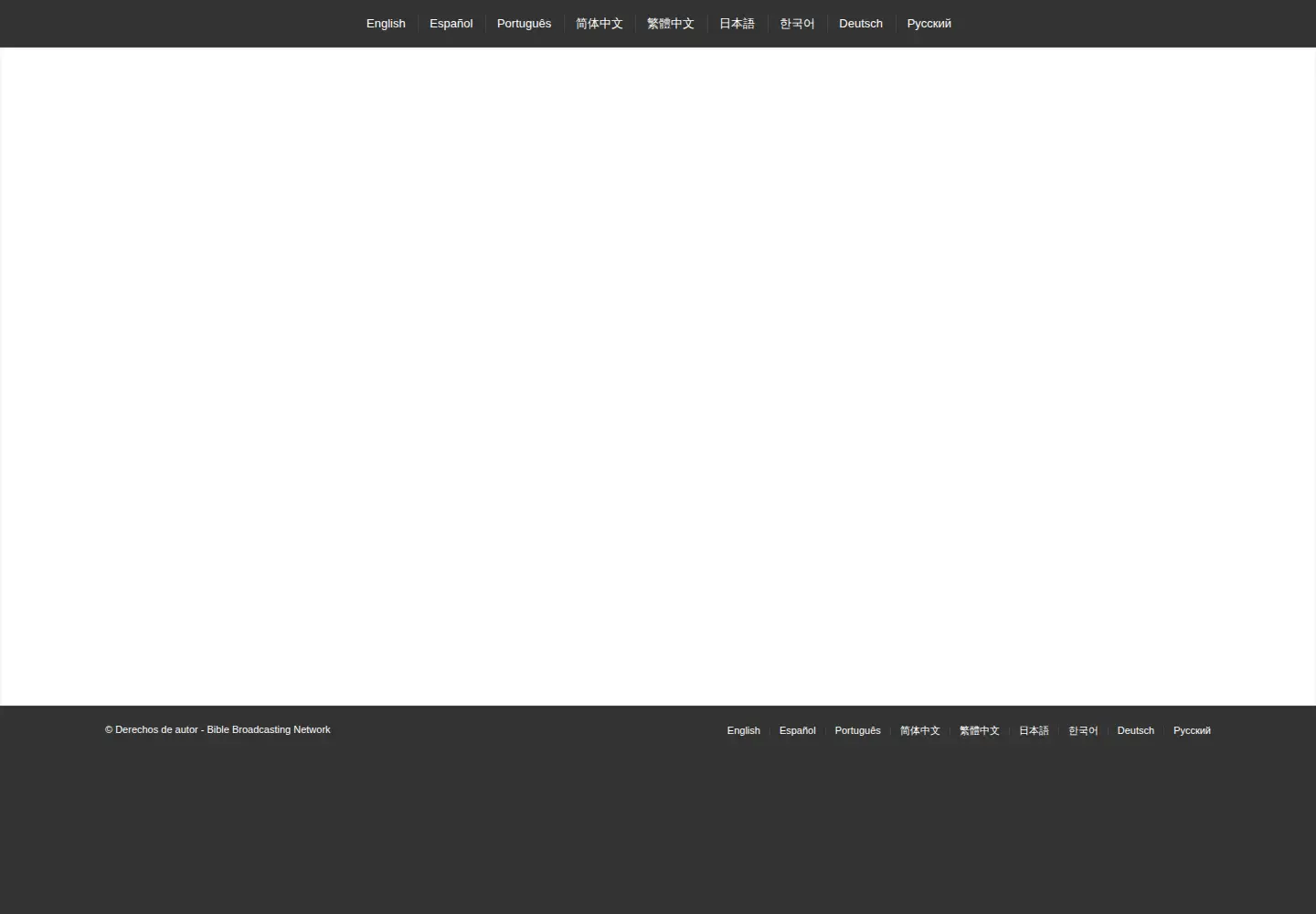The width and height of the screenshot is (1316, 914).
Task: Select Русский in the top language bar
Action: click(929, 24)
